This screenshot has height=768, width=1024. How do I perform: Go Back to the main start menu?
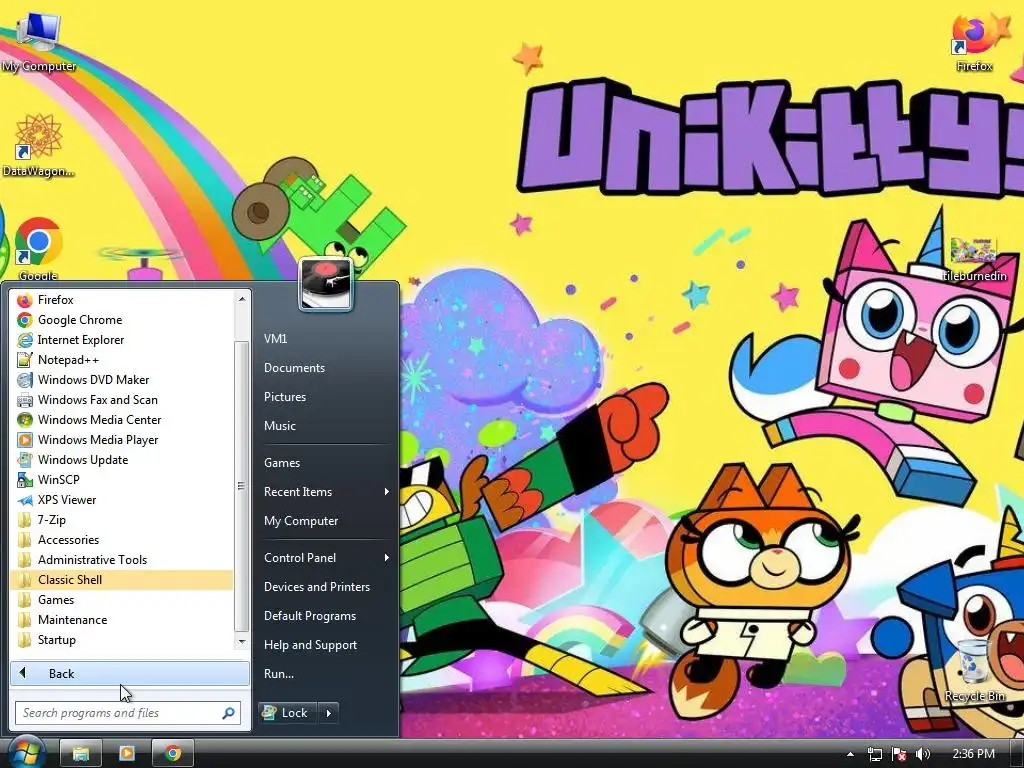tap(130, 673)
